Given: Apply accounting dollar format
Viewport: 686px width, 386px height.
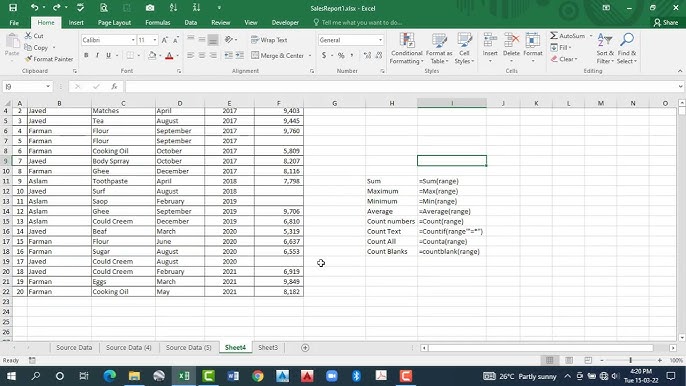Looking at the screenshot, I should [324, 56].
